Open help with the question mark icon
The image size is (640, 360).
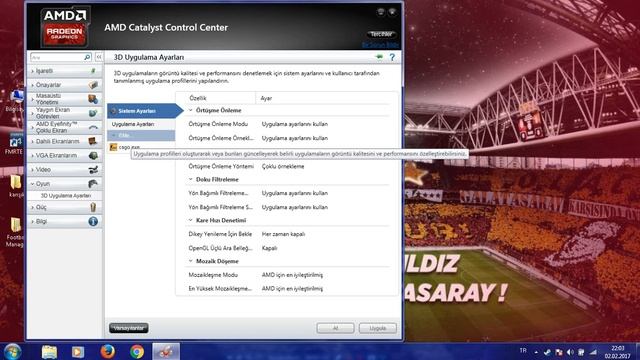tap(392, 58)
